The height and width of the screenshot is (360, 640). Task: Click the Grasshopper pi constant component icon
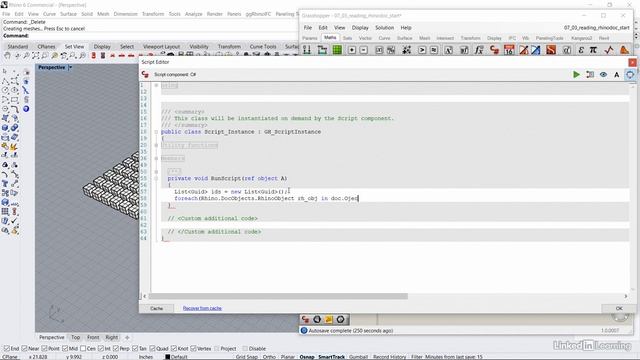click(593, 50)
